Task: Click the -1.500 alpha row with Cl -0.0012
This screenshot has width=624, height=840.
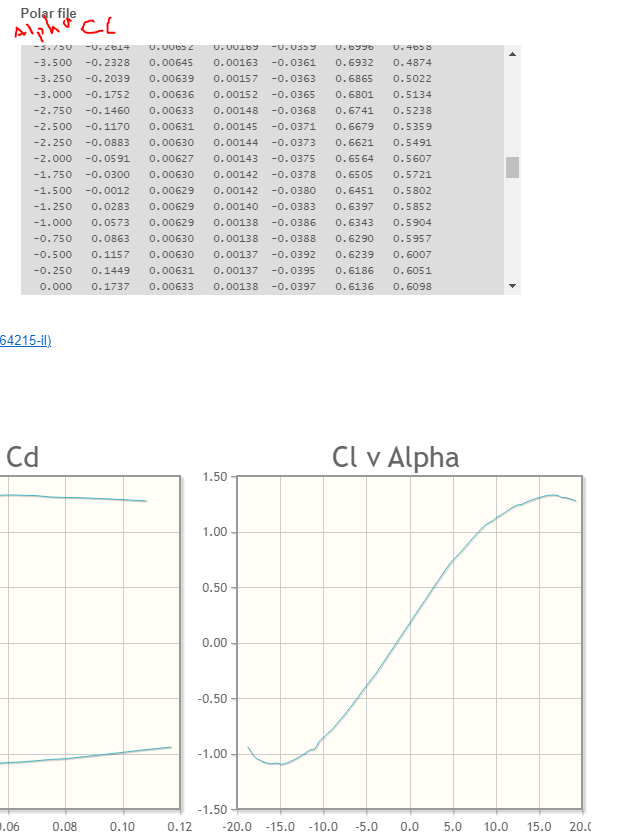Action: click(x=236, y=191)
